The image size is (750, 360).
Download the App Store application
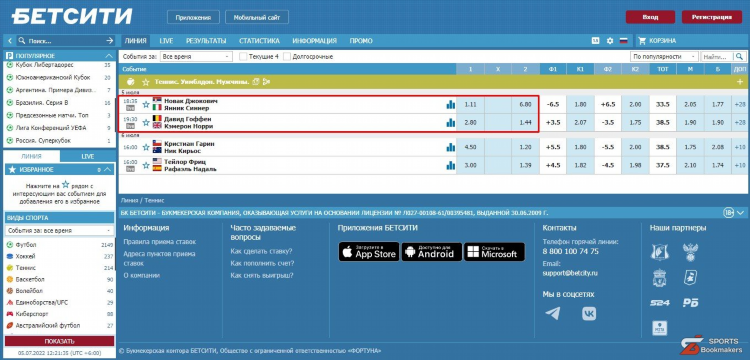(x=369, y=252)
